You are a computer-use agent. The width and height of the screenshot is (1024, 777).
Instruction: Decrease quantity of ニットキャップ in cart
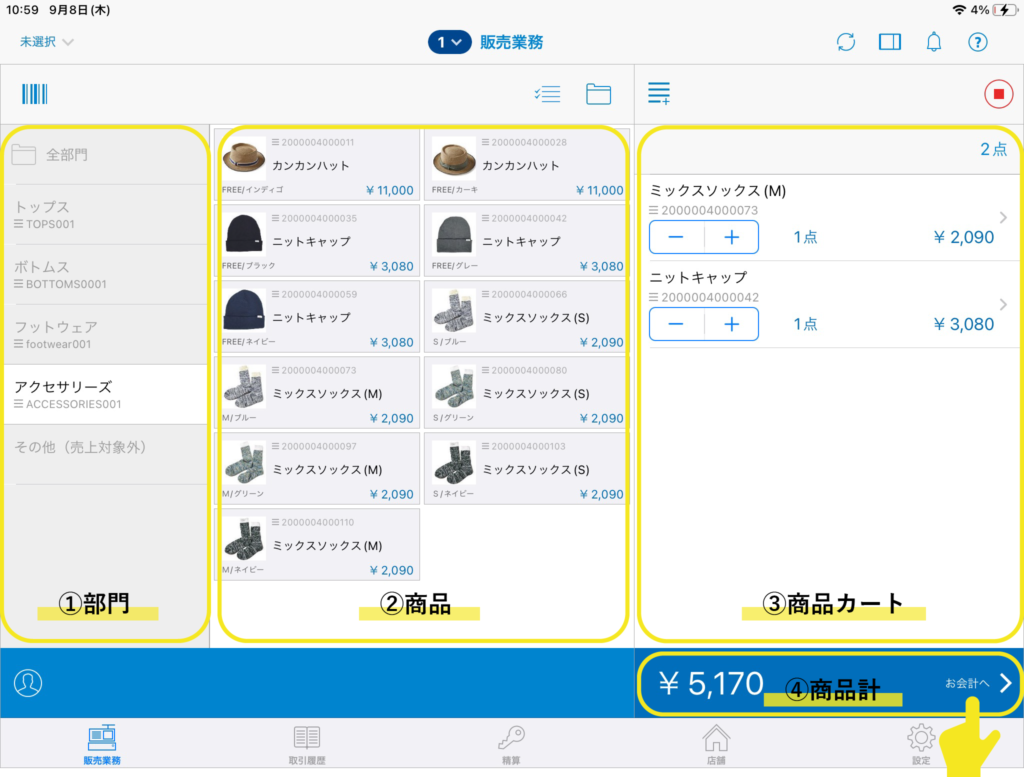coord(676,324)
